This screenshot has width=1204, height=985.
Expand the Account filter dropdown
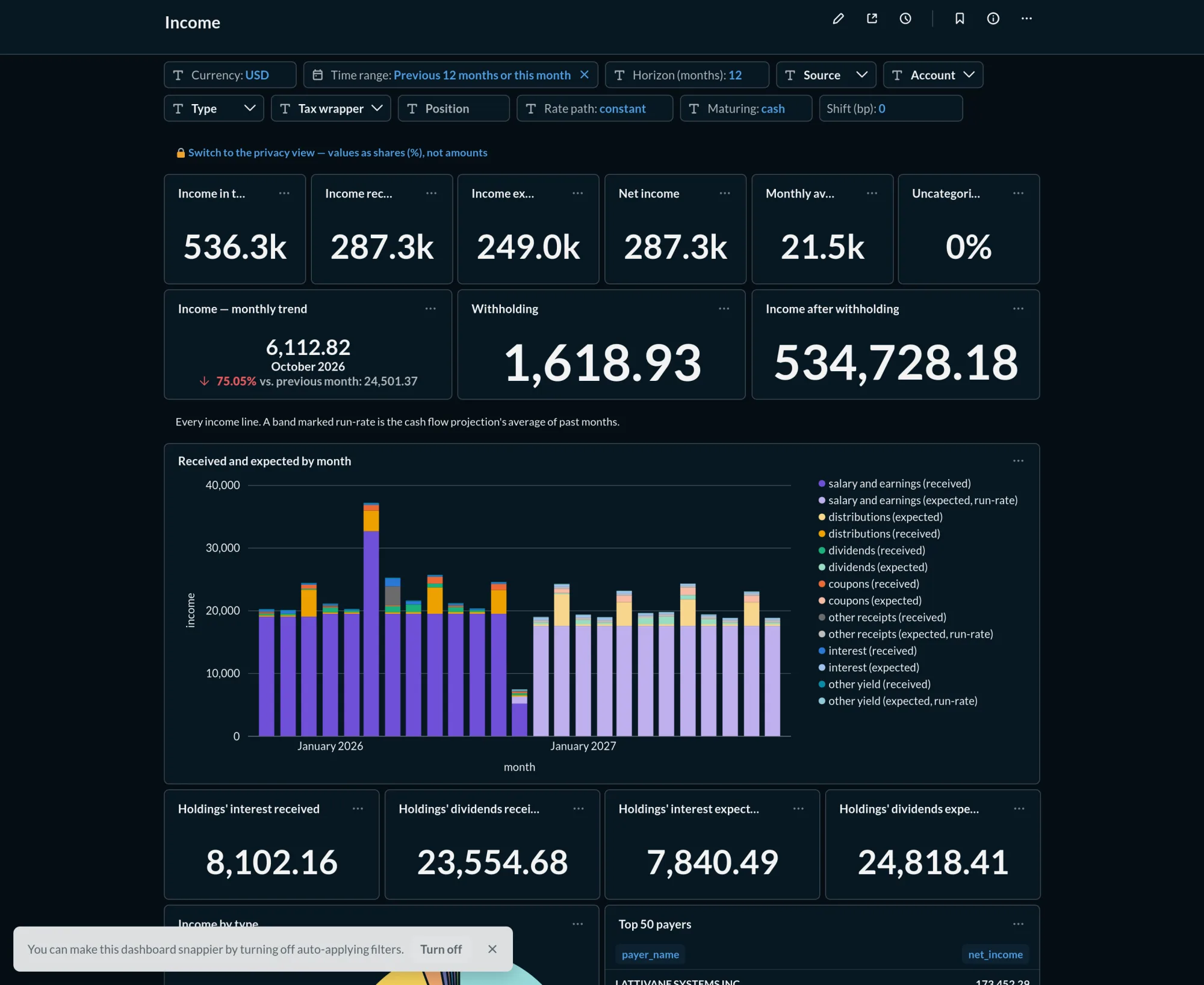point(933,75)
